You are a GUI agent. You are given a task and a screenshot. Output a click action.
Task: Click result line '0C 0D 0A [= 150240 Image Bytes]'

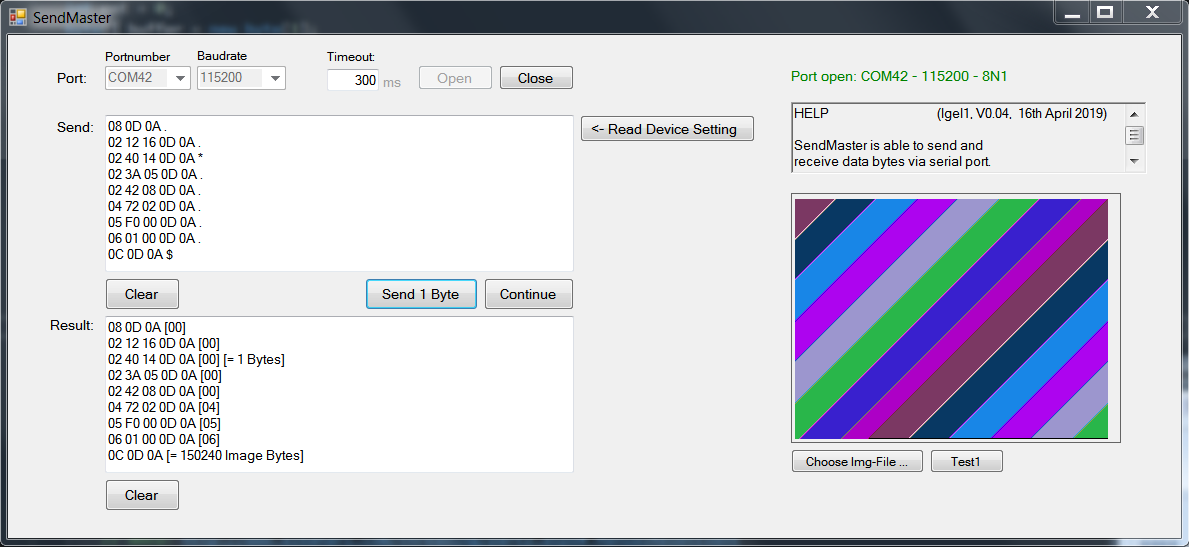tap(205, 455)
